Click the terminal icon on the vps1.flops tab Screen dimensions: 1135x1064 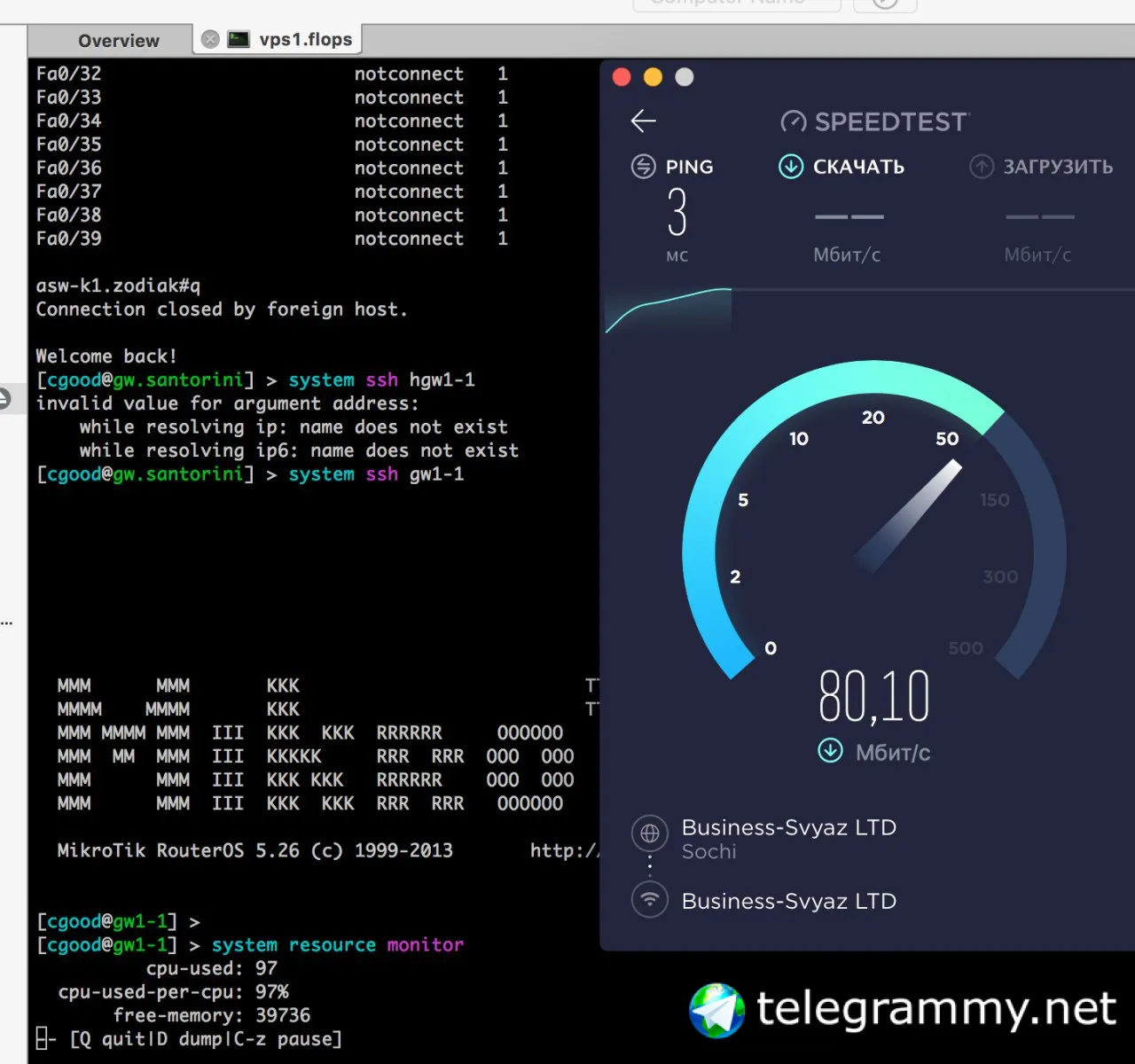click(239, 39)
